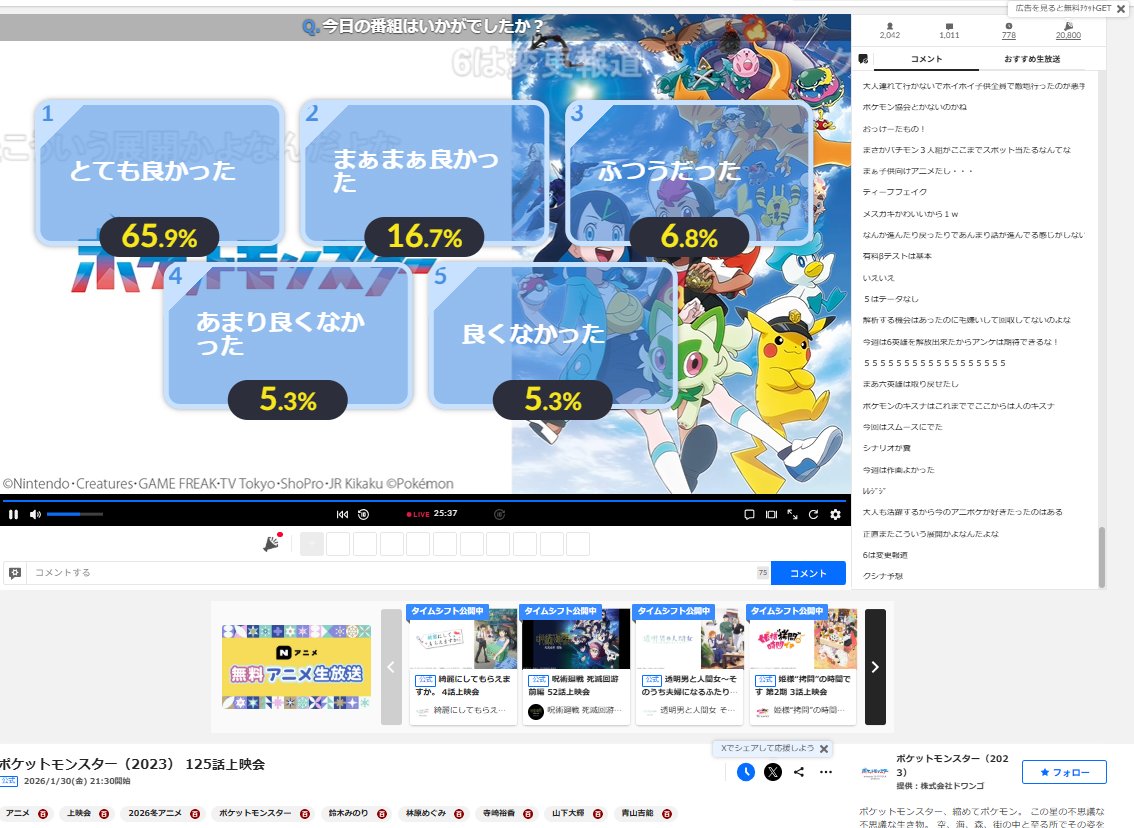Open the ad points count 778
Image resolution: width=1134 pixels, height=828 pixels.
click(1009, 30)
